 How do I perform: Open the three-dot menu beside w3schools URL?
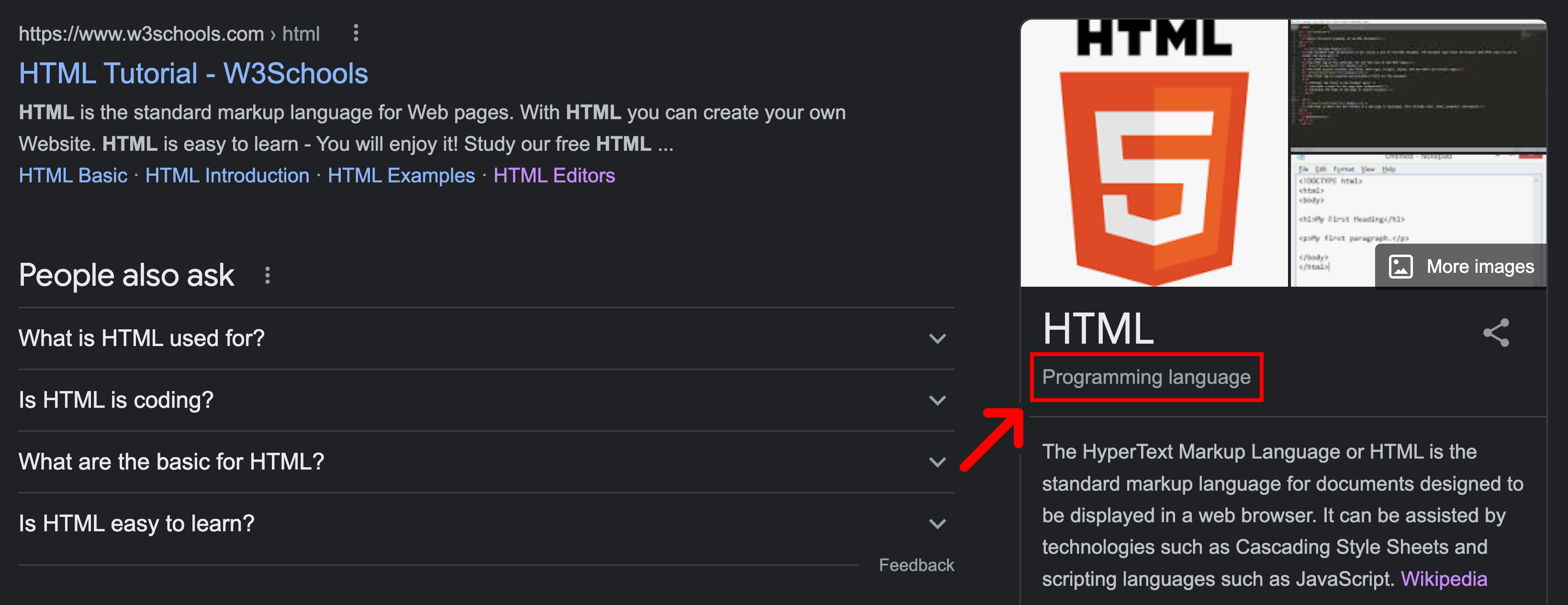click(x=356, y=33)
